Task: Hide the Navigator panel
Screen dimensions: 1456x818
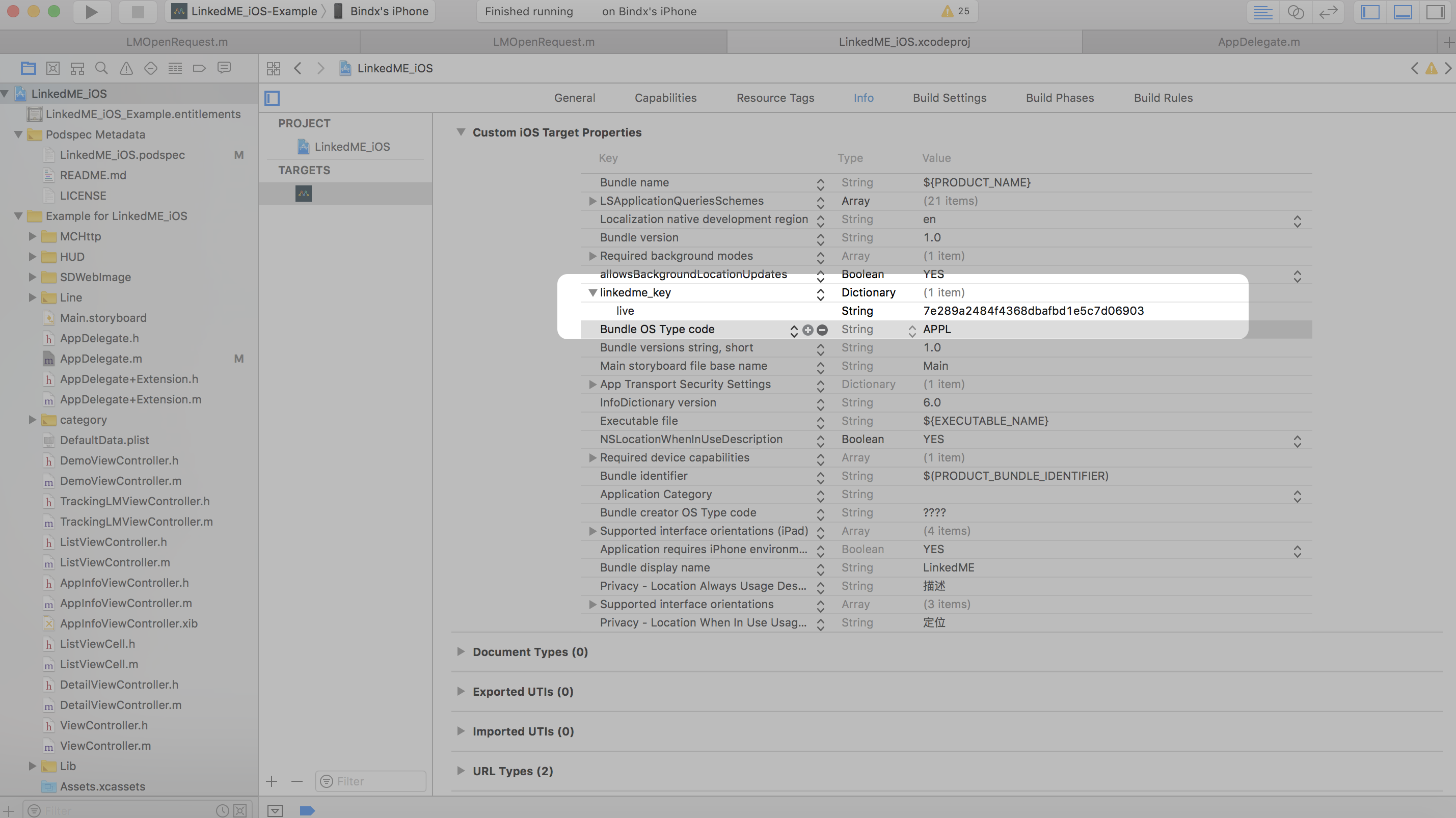Action: coord(1370,12)
